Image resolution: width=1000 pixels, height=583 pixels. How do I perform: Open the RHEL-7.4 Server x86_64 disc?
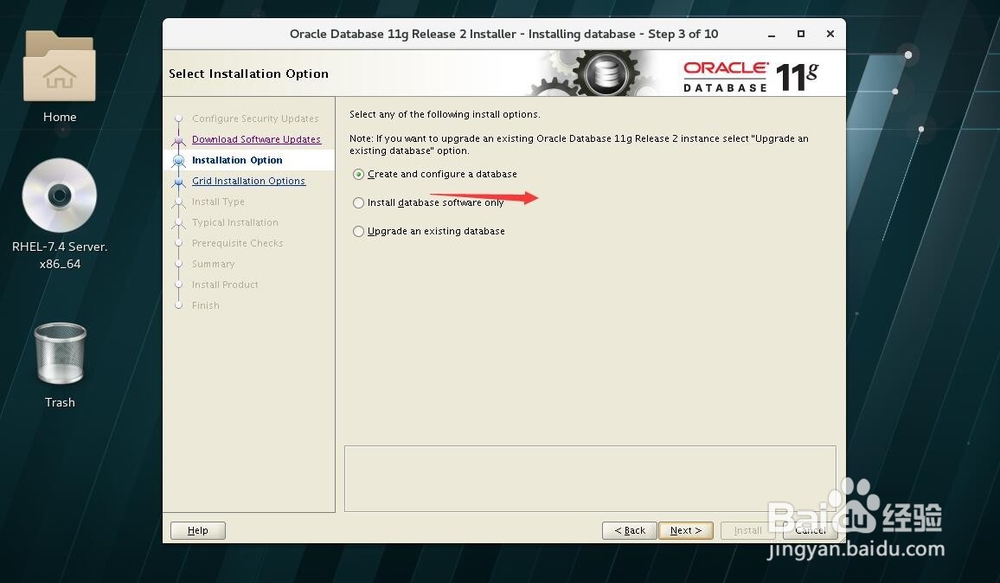(59, 195)
